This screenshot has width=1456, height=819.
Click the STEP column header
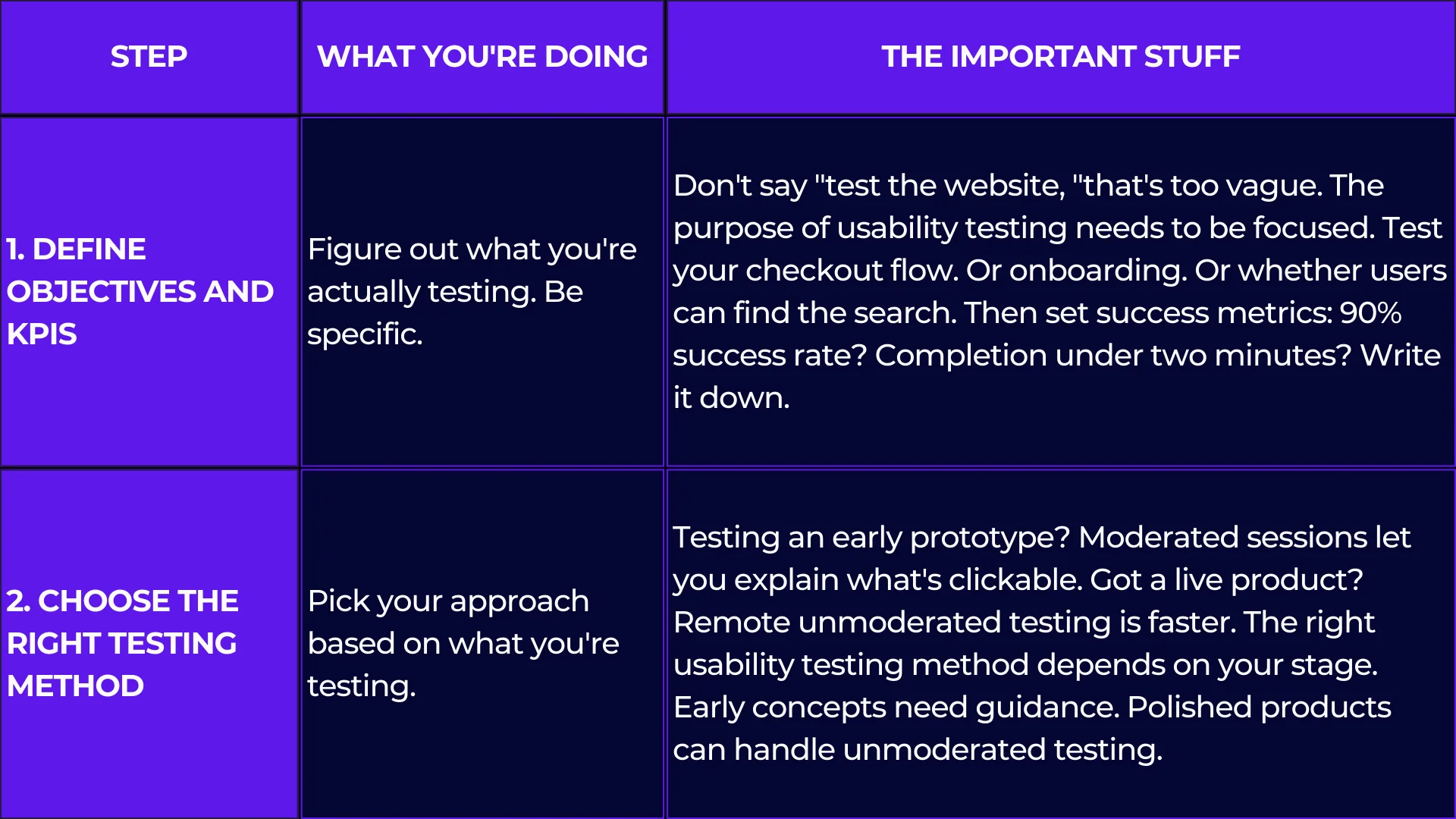point(149,57)
